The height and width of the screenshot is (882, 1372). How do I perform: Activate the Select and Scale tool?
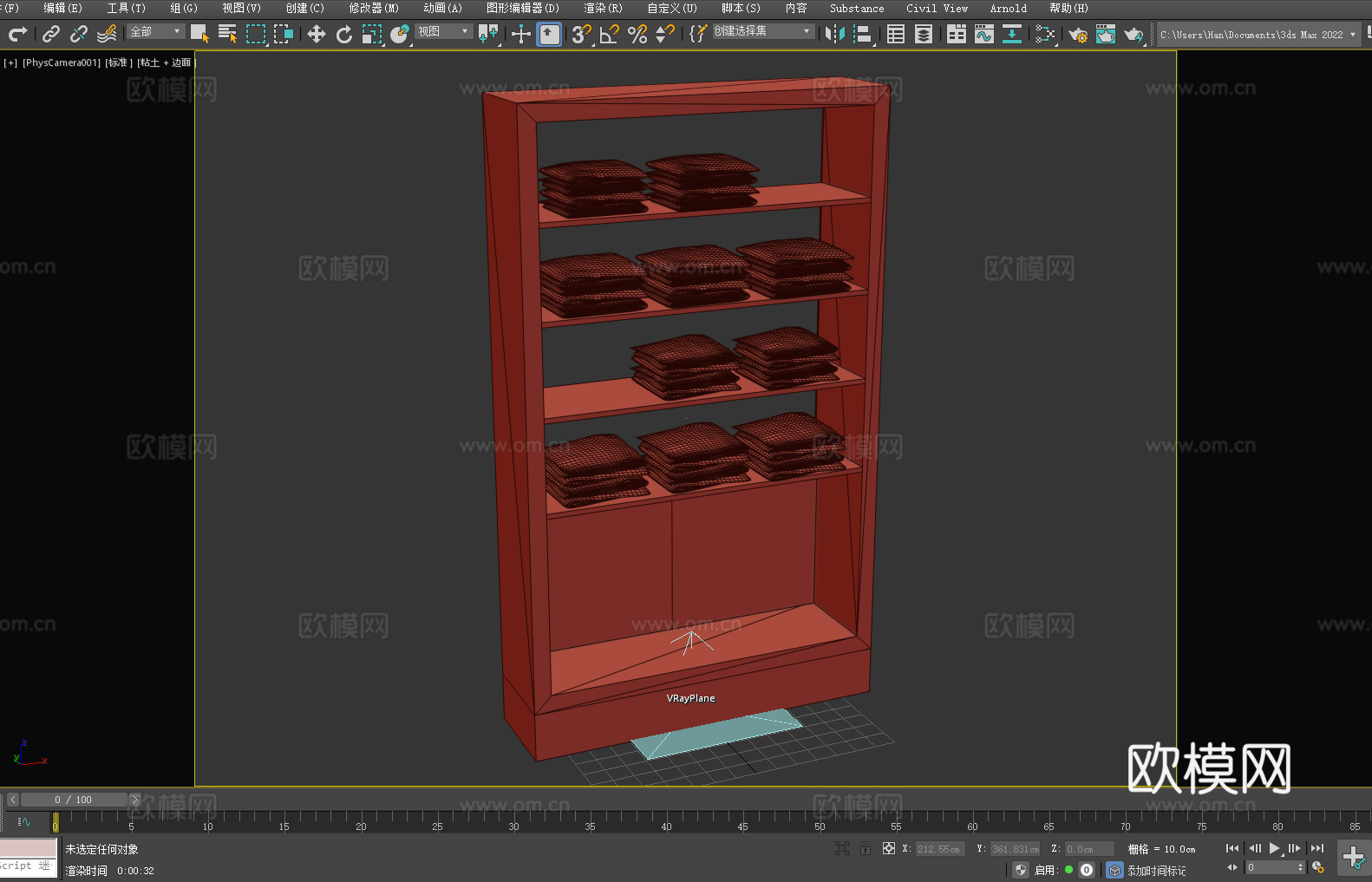pyautogui.click(x=372, y=34)
